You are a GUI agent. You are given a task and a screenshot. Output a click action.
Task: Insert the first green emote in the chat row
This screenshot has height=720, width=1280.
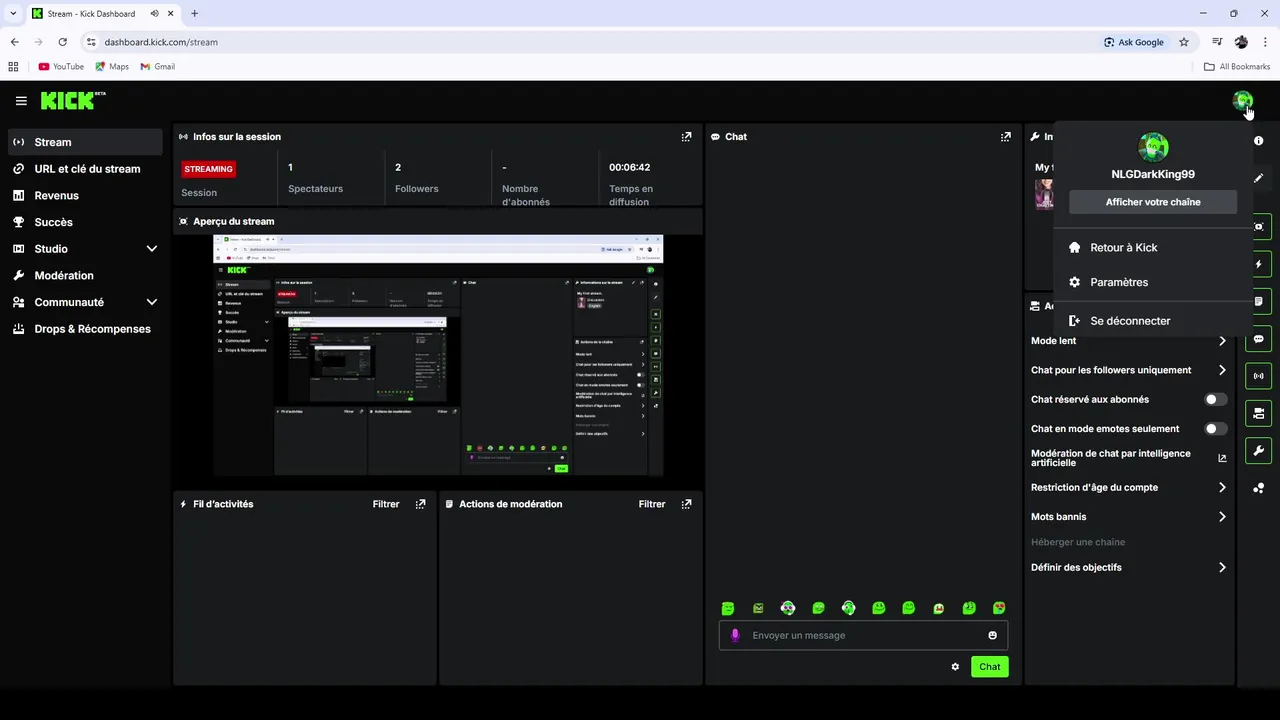[x=728, y=608]
